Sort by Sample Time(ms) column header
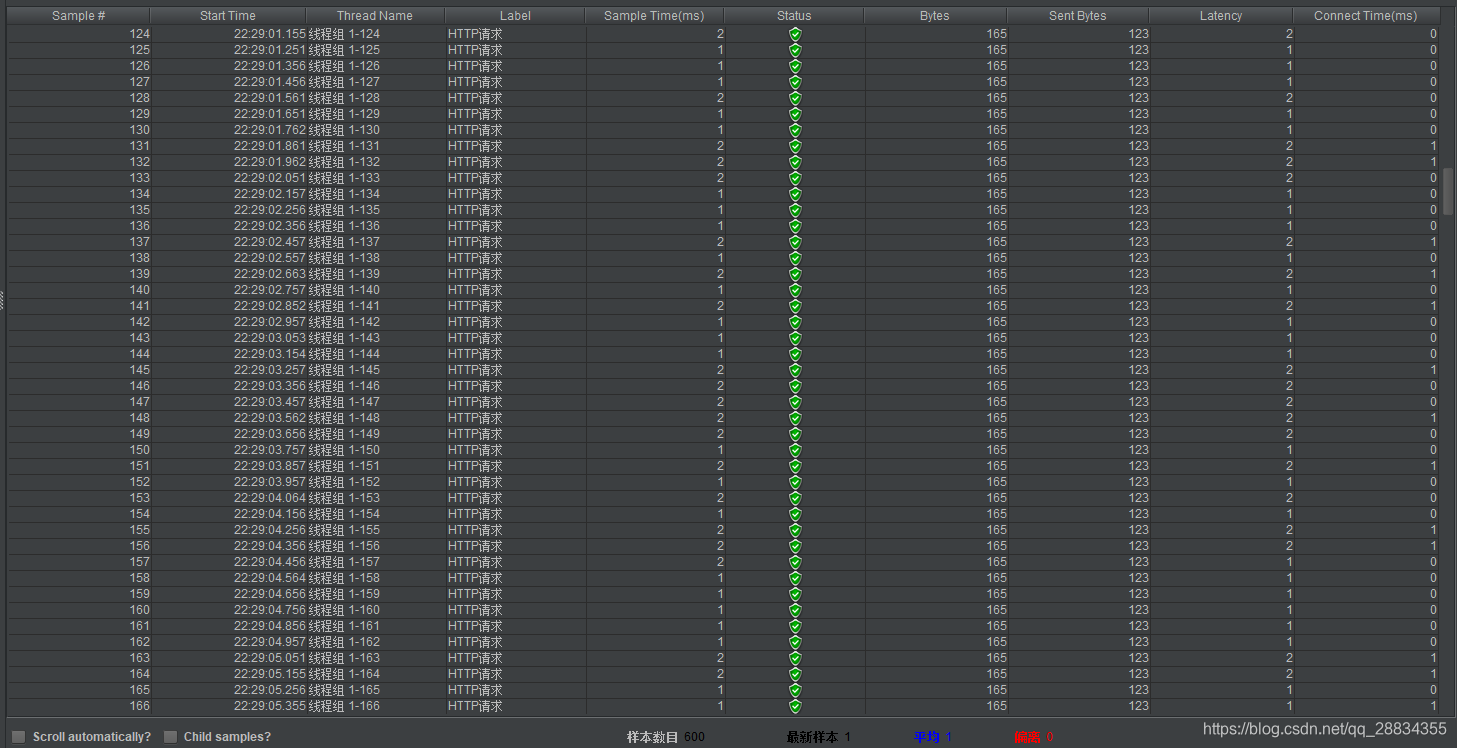This screenshot has width=1457, height=748. [x=655, y=16]
